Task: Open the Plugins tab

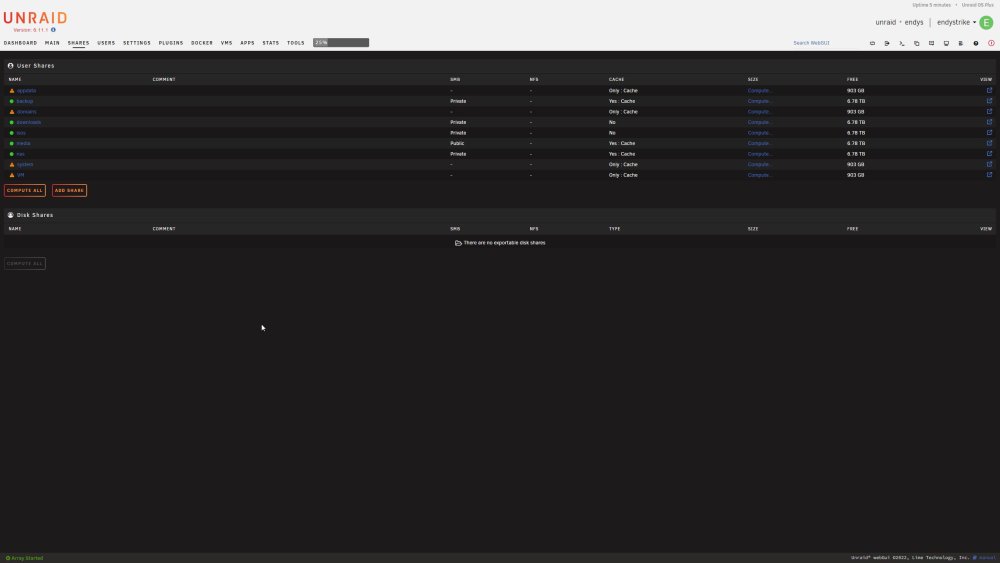Action: pos(171,43)
